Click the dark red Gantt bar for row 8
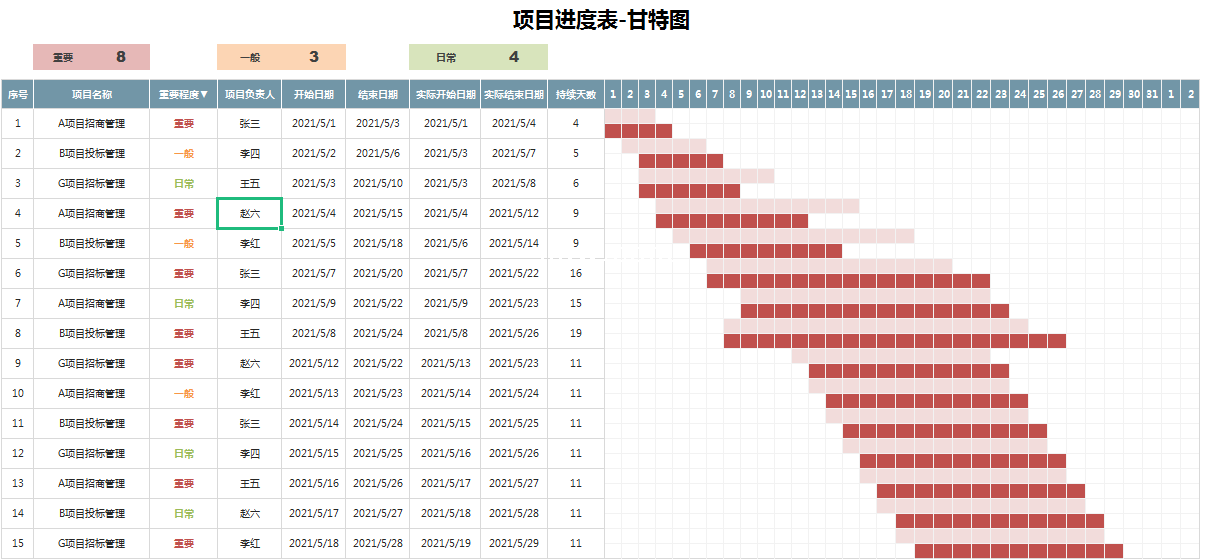This screenshot has width=1210, height=560. coord(894,341)
